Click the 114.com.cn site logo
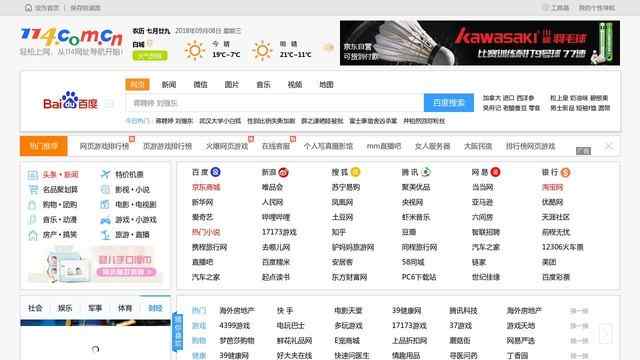The image size is (640, 360). click(71, 36)
